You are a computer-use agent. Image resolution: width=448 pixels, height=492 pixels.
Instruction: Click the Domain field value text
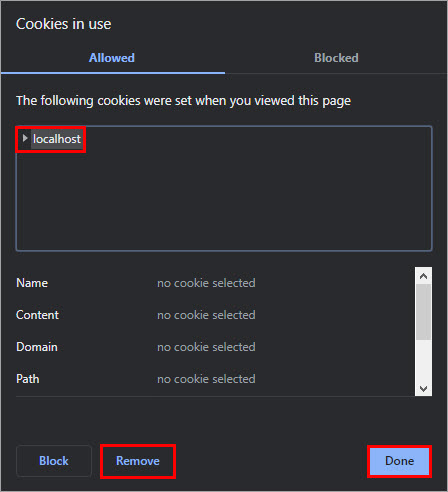click(x=206, y=347)
